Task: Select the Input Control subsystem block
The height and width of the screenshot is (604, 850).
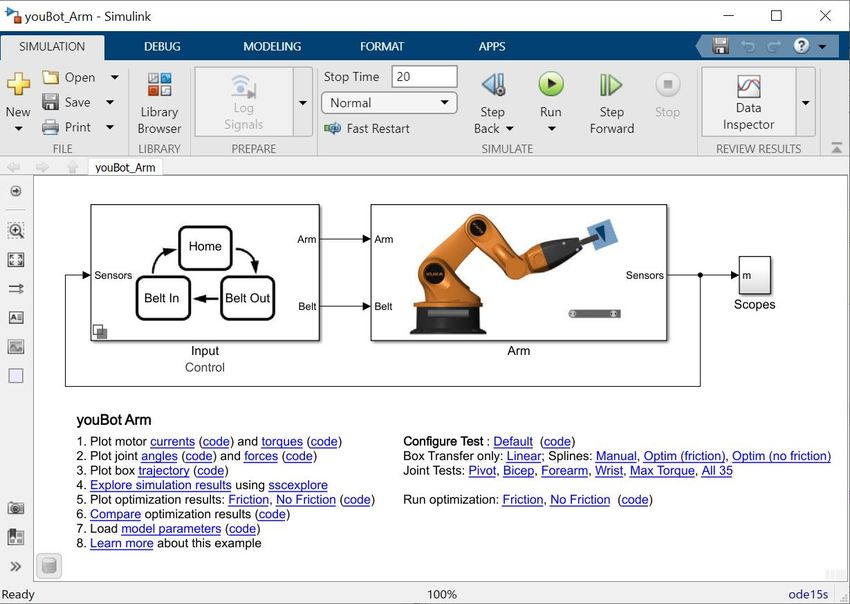Action: pos(205,273)
